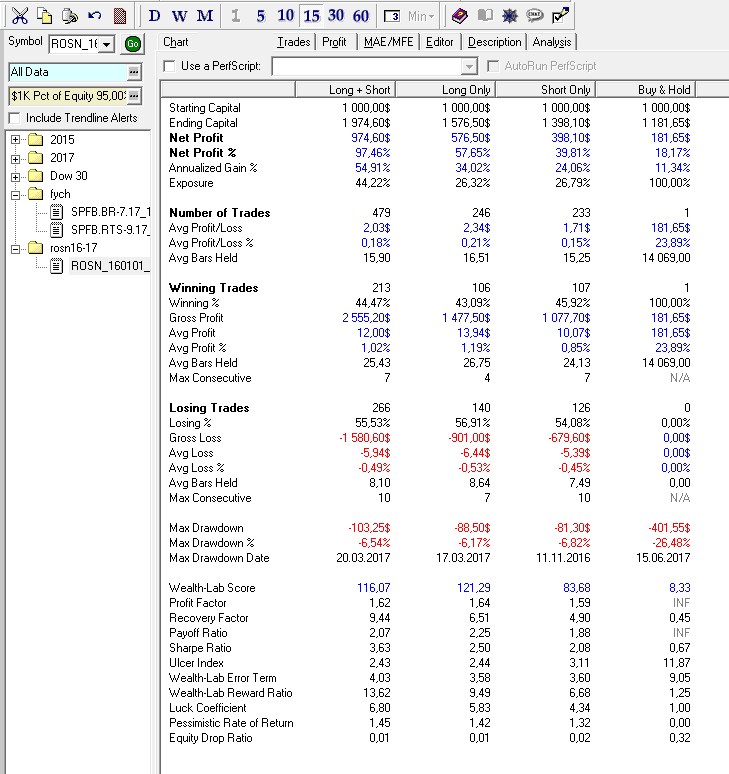Select SPFB.BR-7.17 script in tree
The image size is (729, 774).
110,212
